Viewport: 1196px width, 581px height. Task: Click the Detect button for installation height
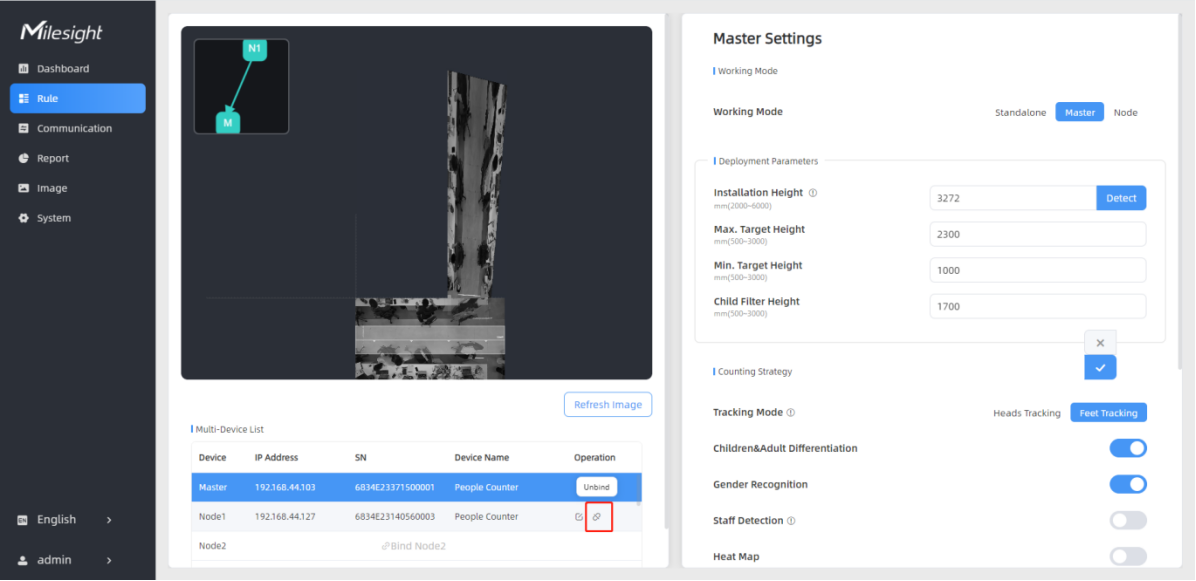click(1121, 198)
